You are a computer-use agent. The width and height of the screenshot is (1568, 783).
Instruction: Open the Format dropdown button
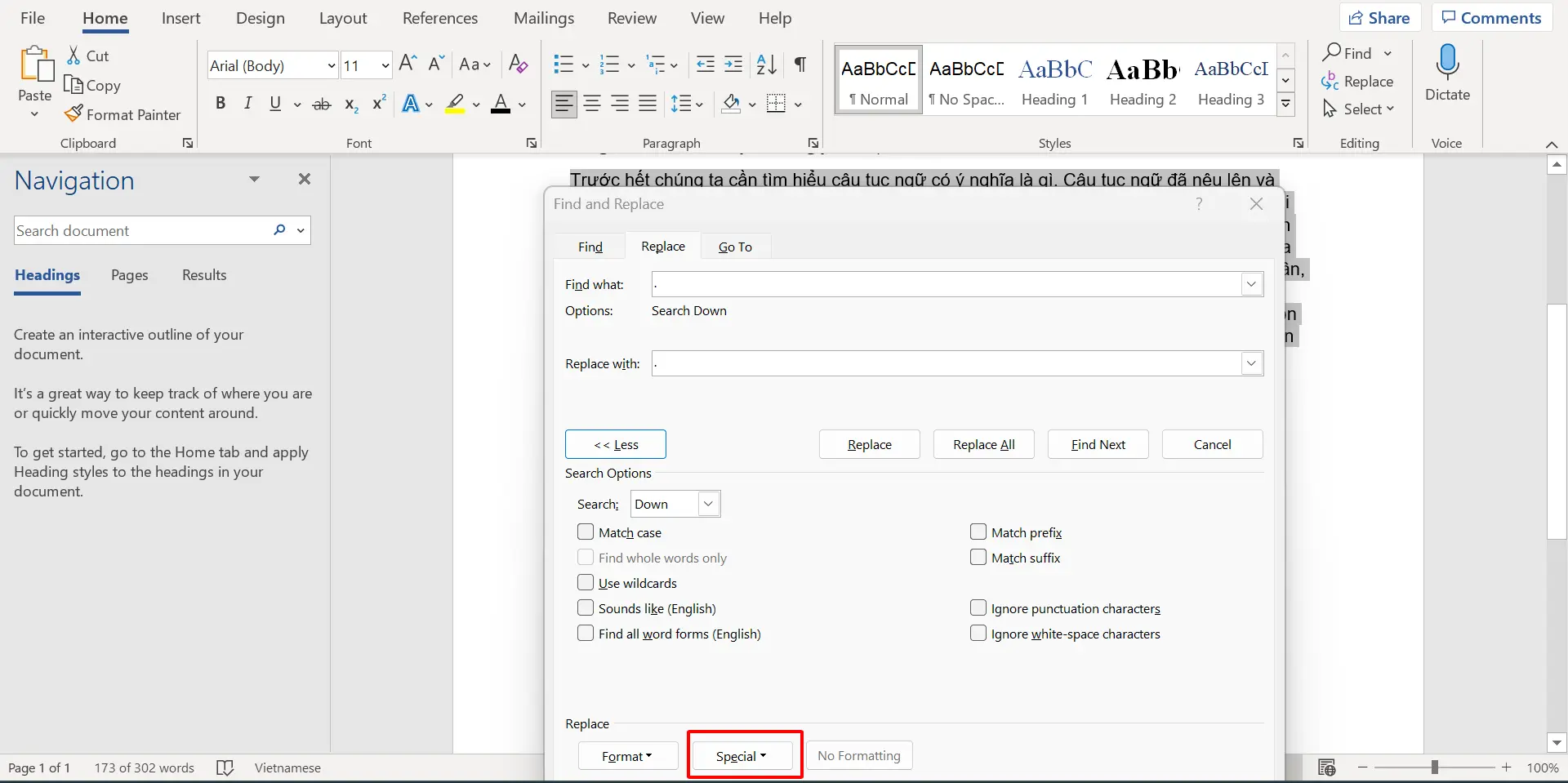[x=628, y=756]
